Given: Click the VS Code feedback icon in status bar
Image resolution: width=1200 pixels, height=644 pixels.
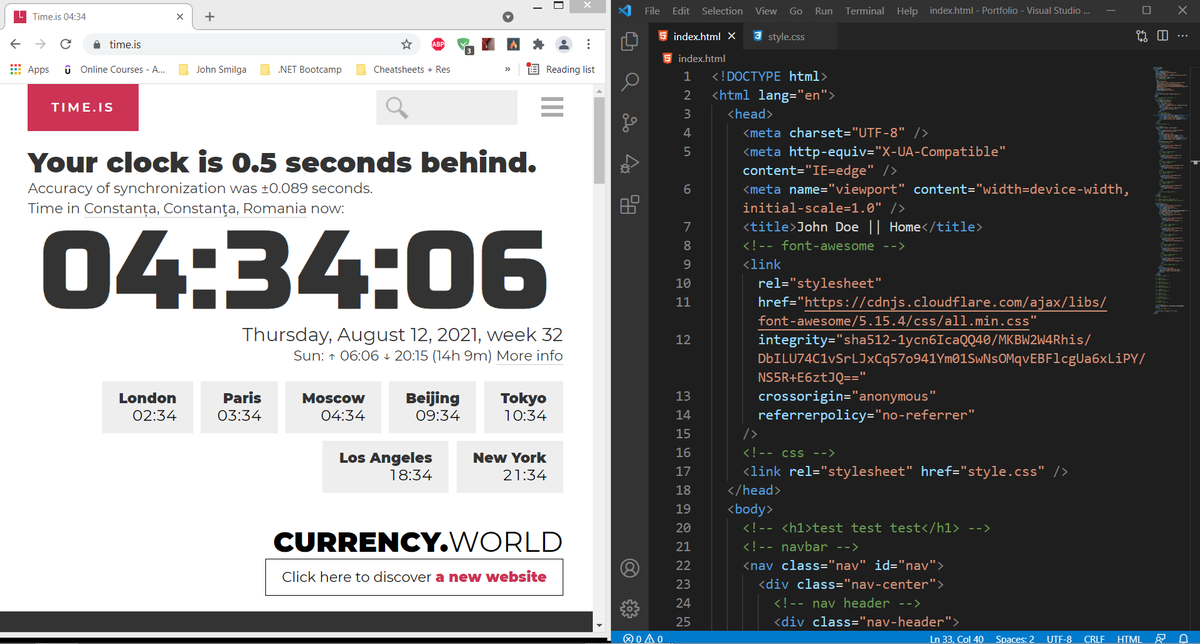Looking at the screenshot, I should (1159, 638).
